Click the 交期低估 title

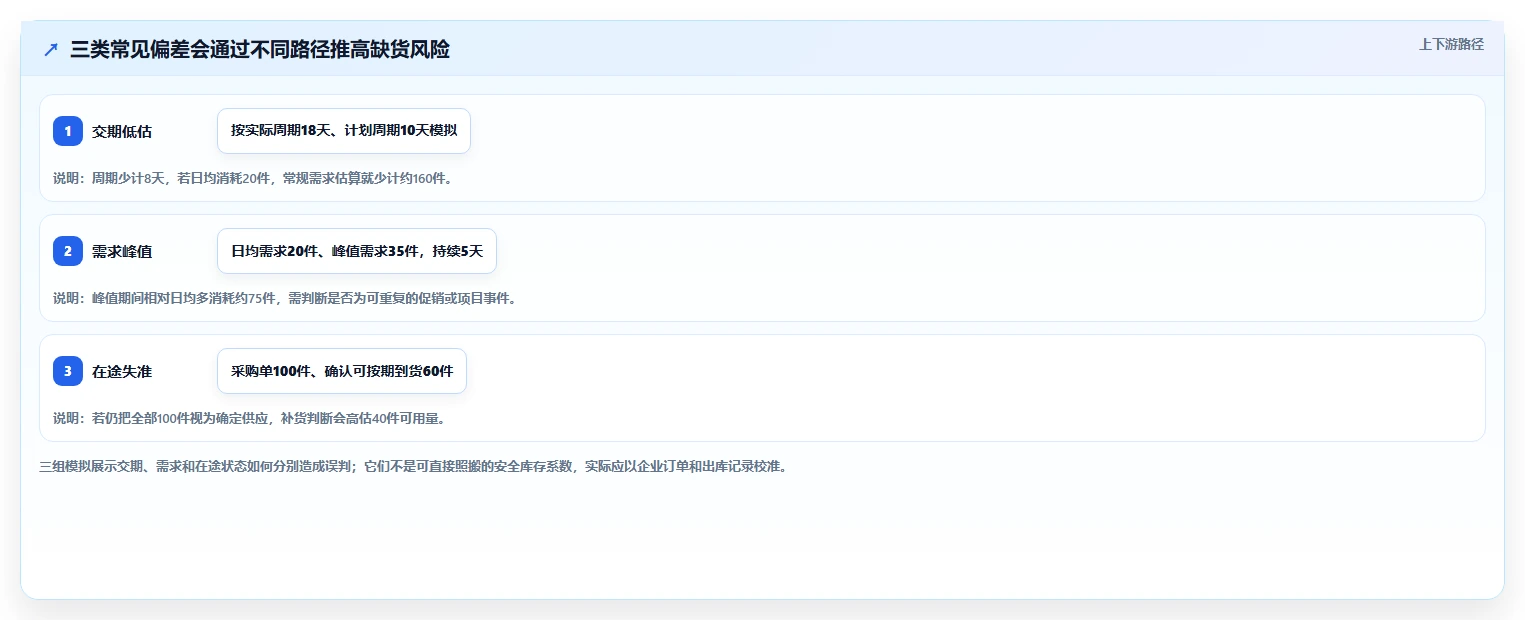click(x=122, y=131)
